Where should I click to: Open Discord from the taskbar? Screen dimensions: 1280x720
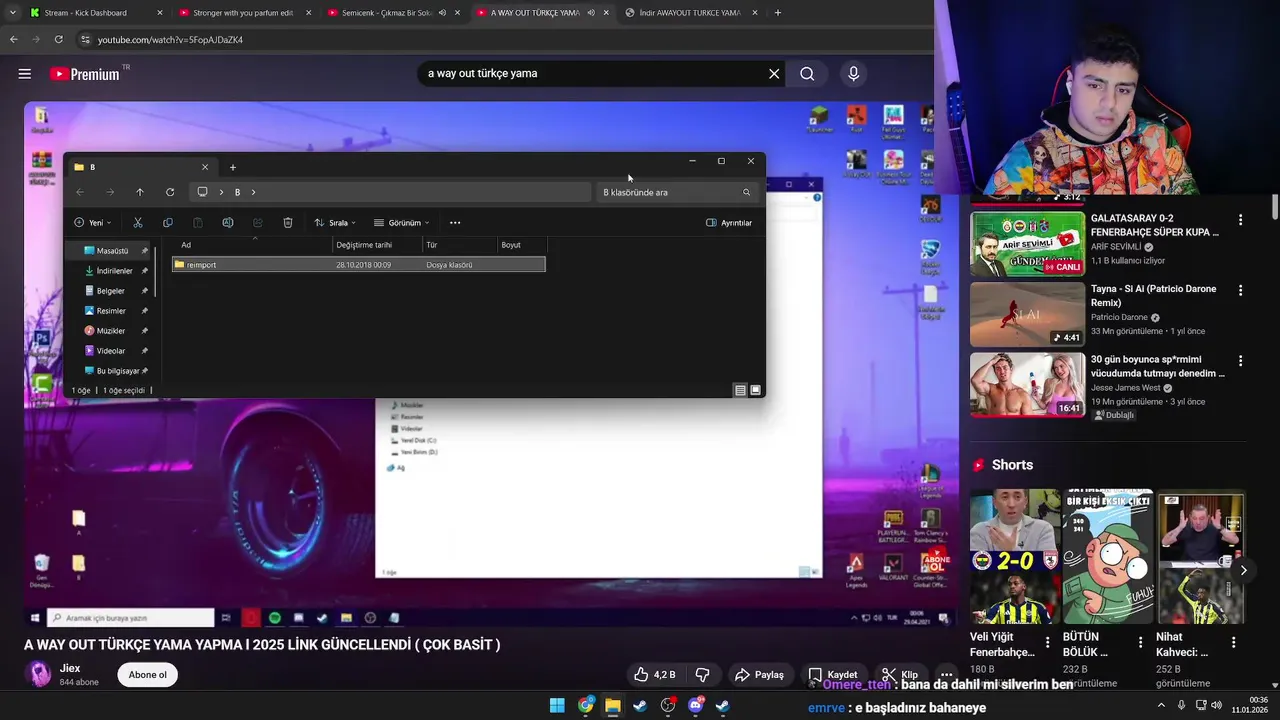pyautogui.click(x=695, y=706)
